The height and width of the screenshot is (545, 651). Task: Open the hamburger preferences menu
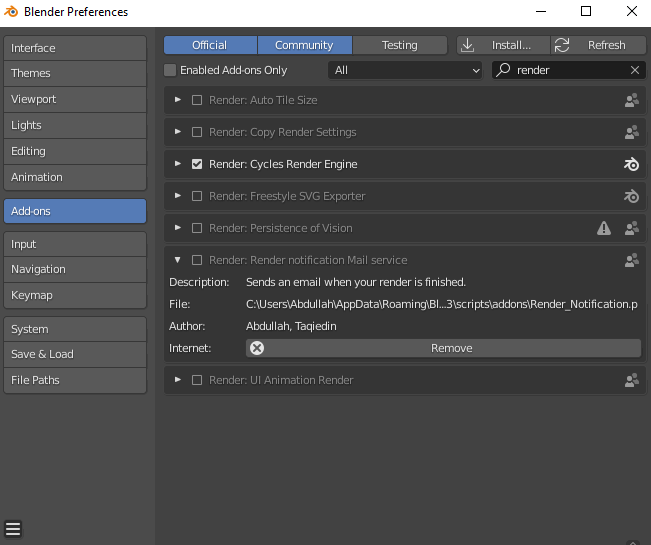click(x=13, y=529)
